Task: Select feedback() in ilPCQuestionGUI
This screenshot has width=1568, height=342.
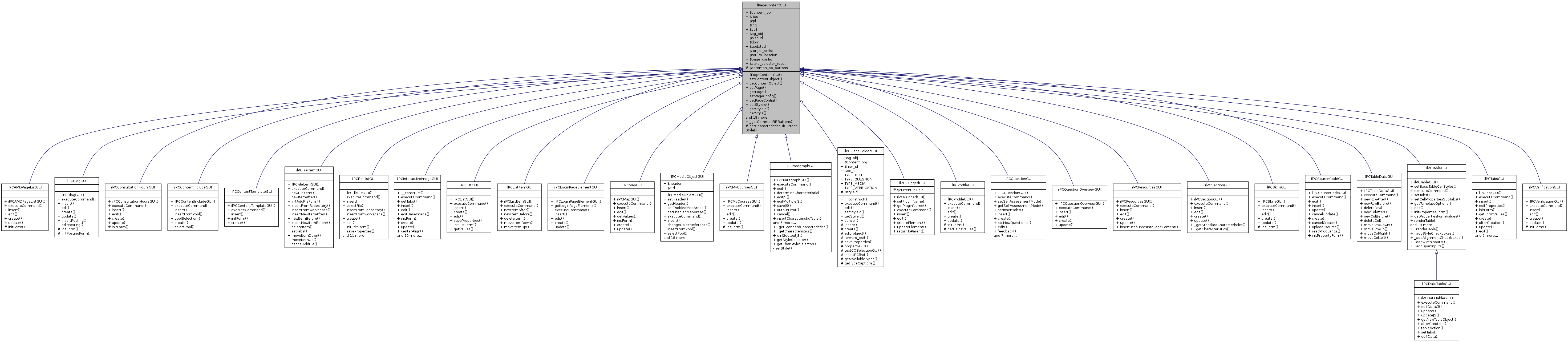Action: pyautogui.click(x=1005, y=231)
